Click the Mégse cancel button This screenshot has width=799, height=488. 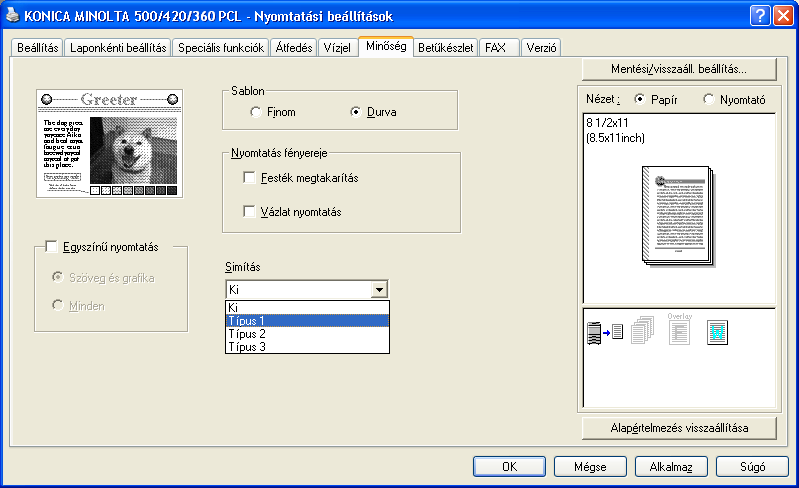[x=590, y=467]
